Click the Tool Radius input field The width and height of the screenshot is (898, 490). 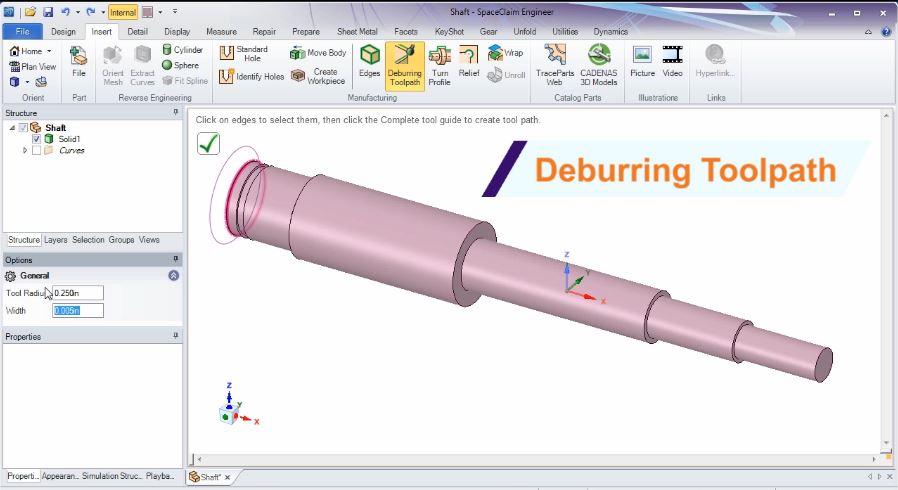[x=78, y=293]
